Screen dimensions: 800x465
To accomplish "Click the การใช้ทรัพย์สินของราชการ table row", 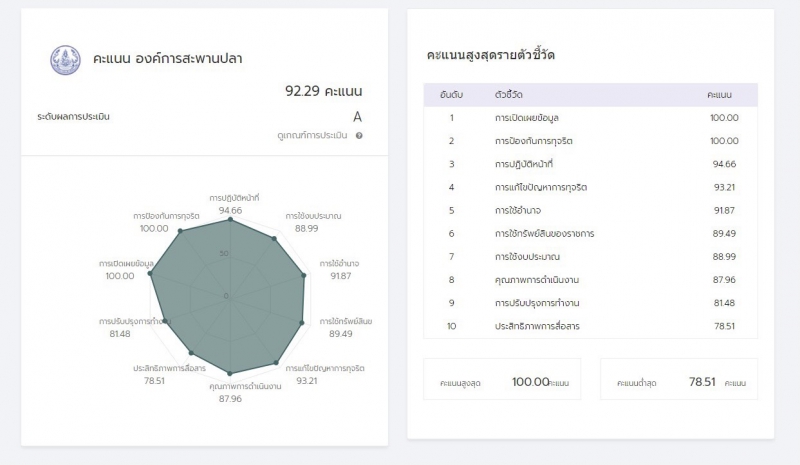I will tap(590, 233).
